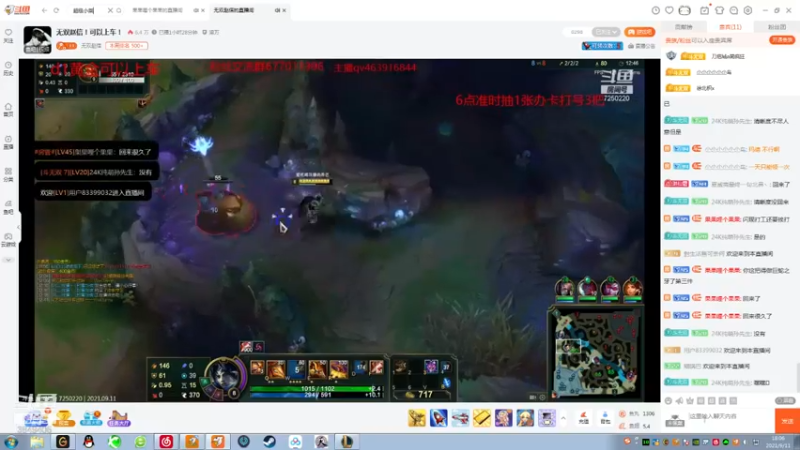
Task: Open the recharge icon beside gifts
Action: [x=584, y=418]
